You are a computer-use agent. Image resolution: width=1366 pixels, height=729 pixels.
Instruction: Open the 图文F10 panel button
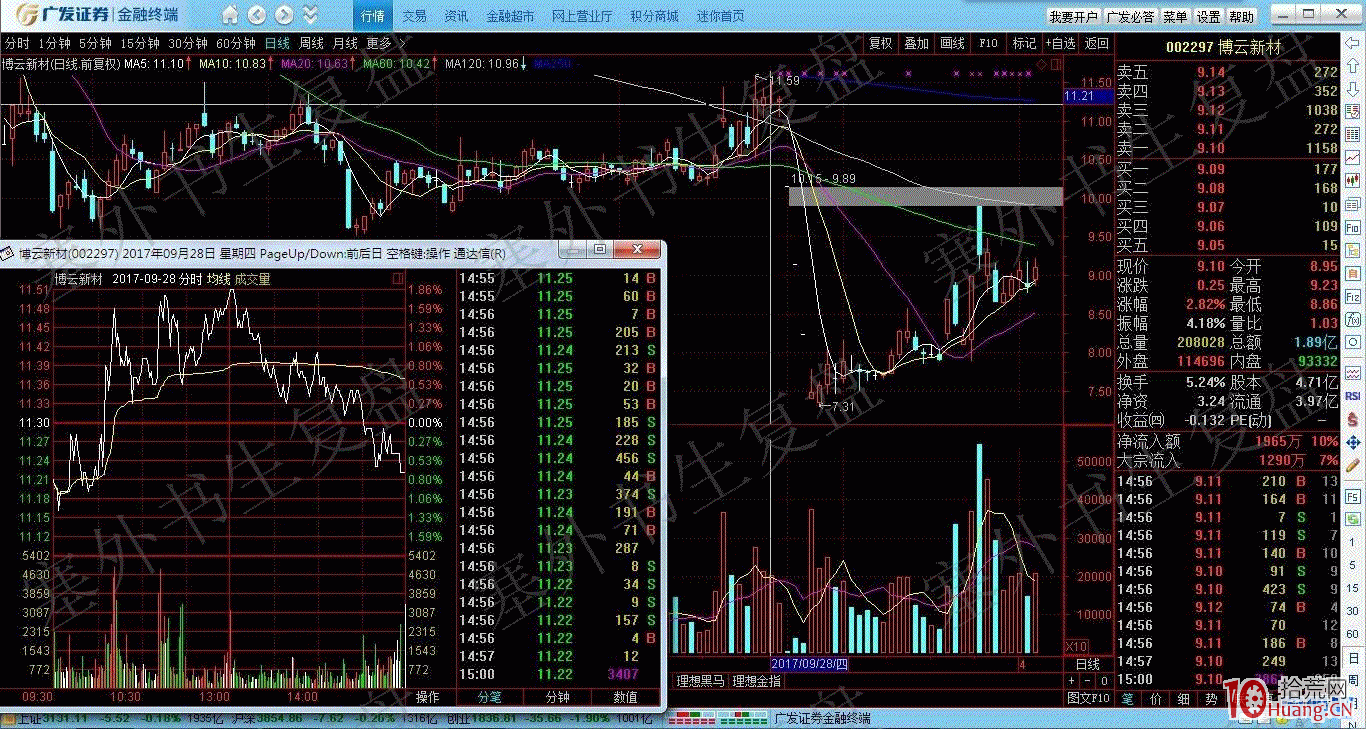coord(1089,697)
